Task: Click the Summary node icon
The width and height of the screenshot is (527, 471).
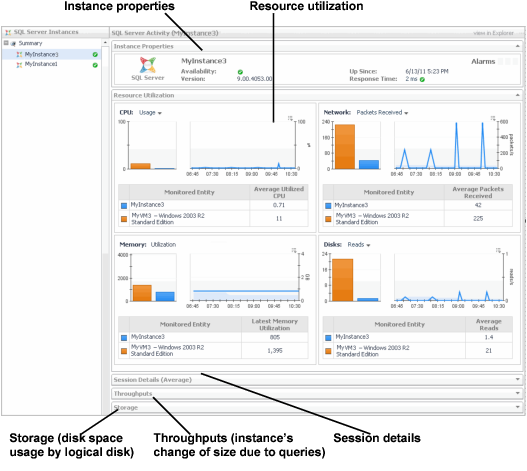Action: click(13, 43)
